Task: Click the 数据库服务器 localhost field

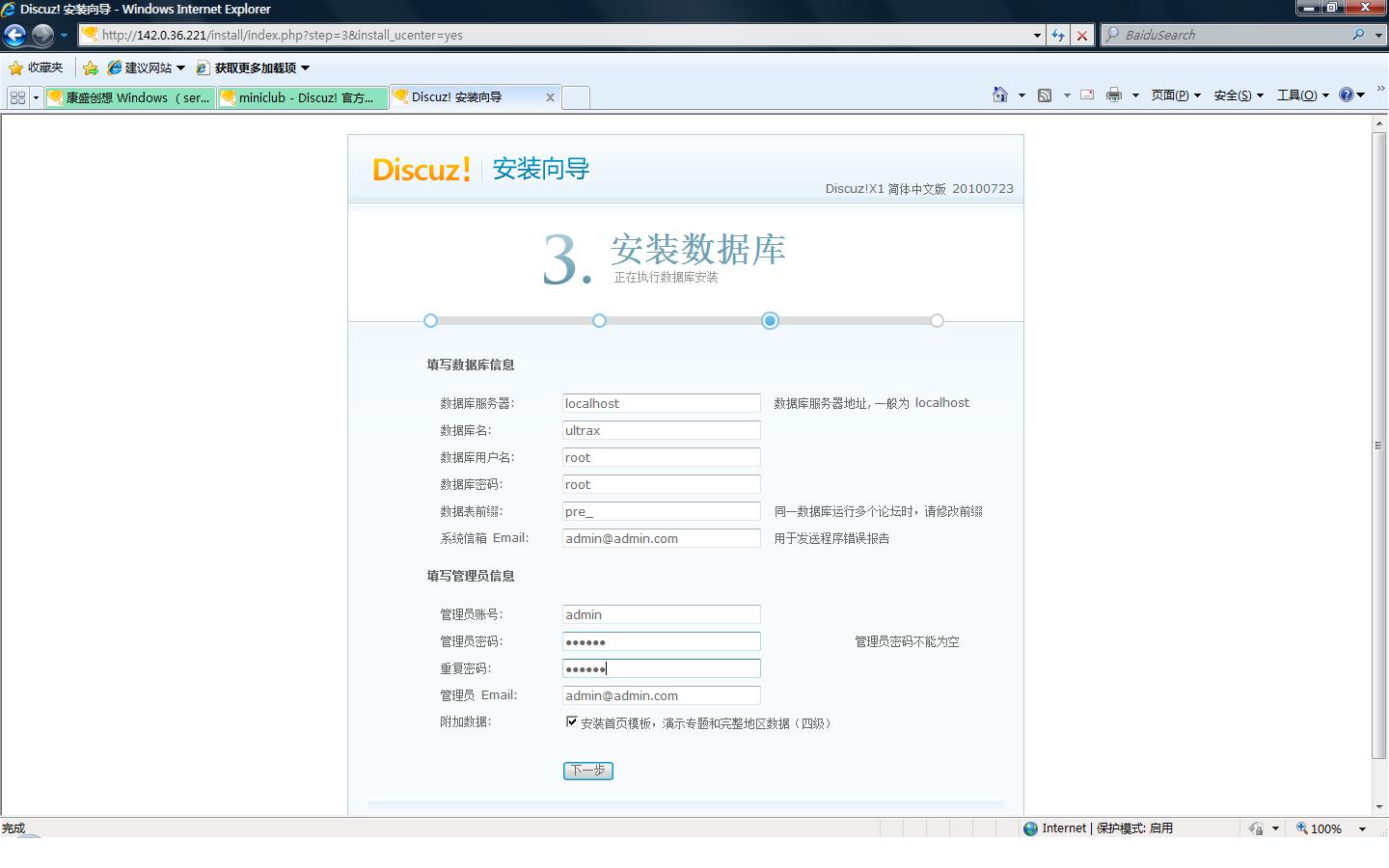Action: [x=662, y=403]
